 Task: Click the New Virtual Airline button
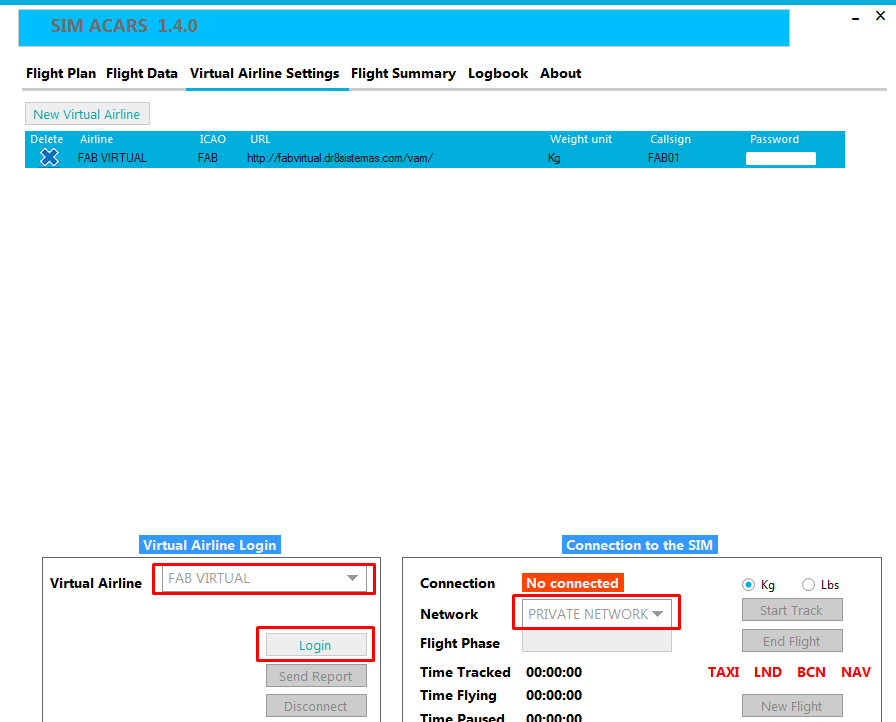(87, 114)
